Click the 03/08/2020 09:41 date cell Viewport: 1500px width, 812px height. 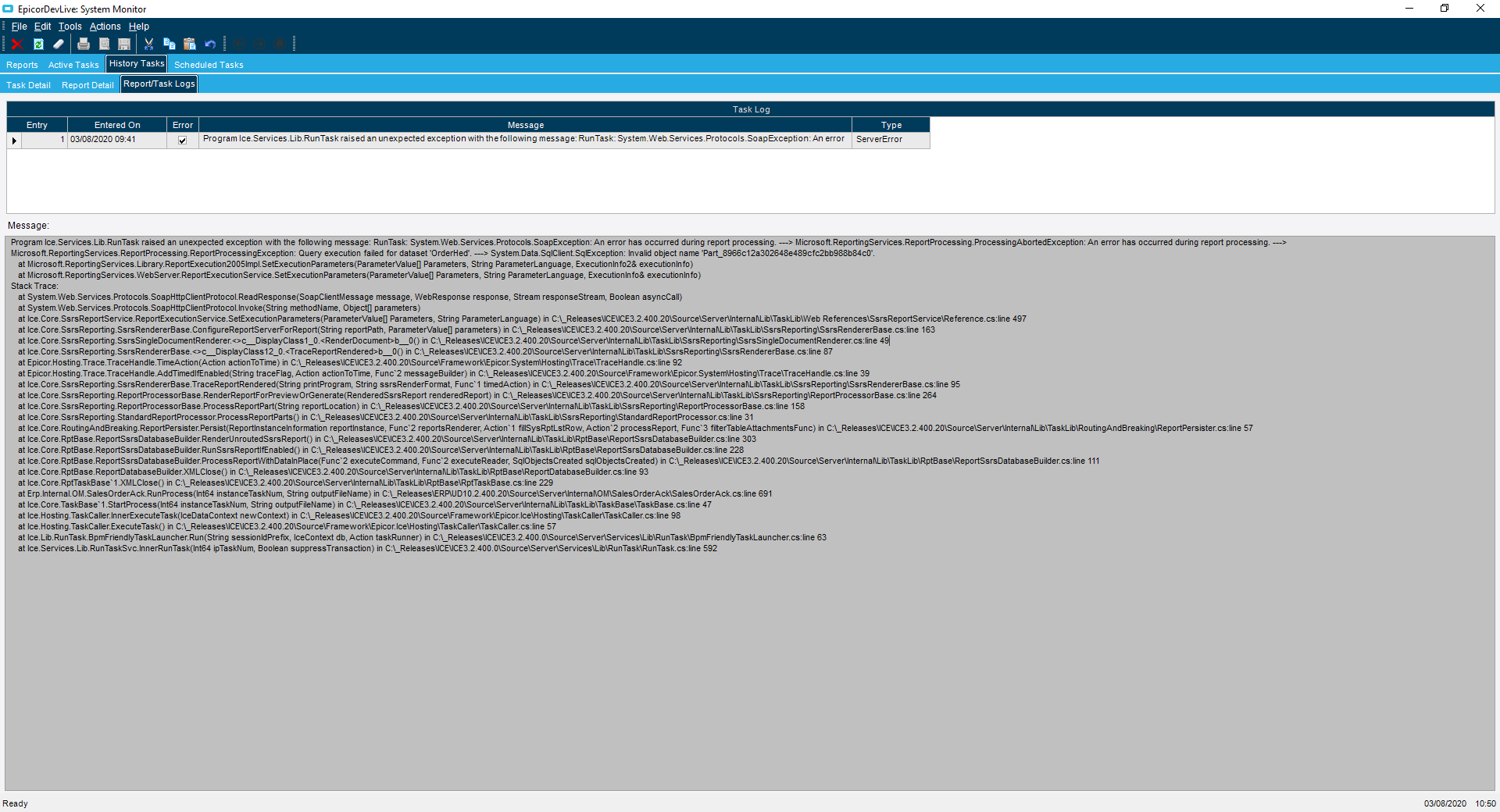coord(117,140)
